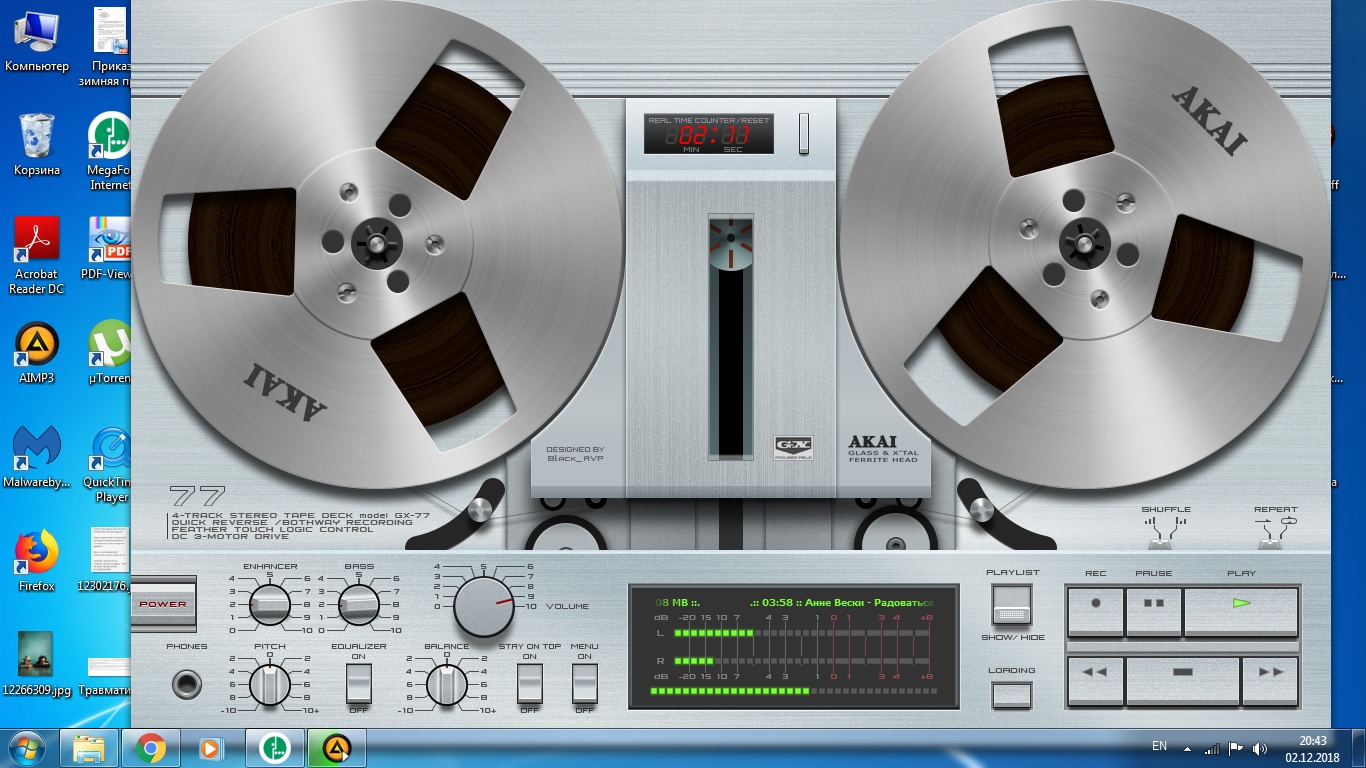The width and height of the screenshot is (1366, 768).
Task: Select the Malwarebytes desktop shortcut
Action: click(36, 456)
